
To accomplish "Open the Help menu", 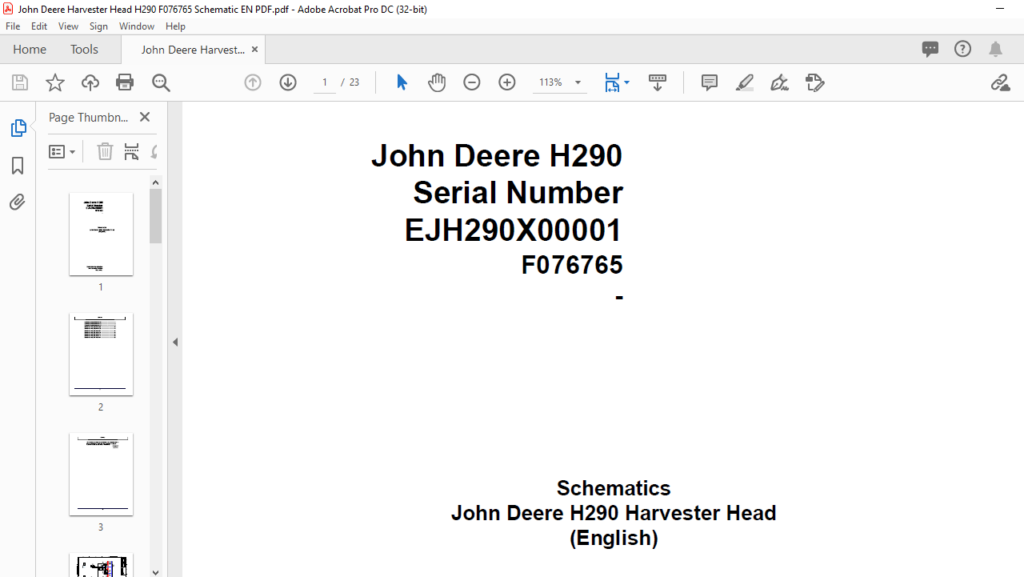I will [x=175, y=26].
